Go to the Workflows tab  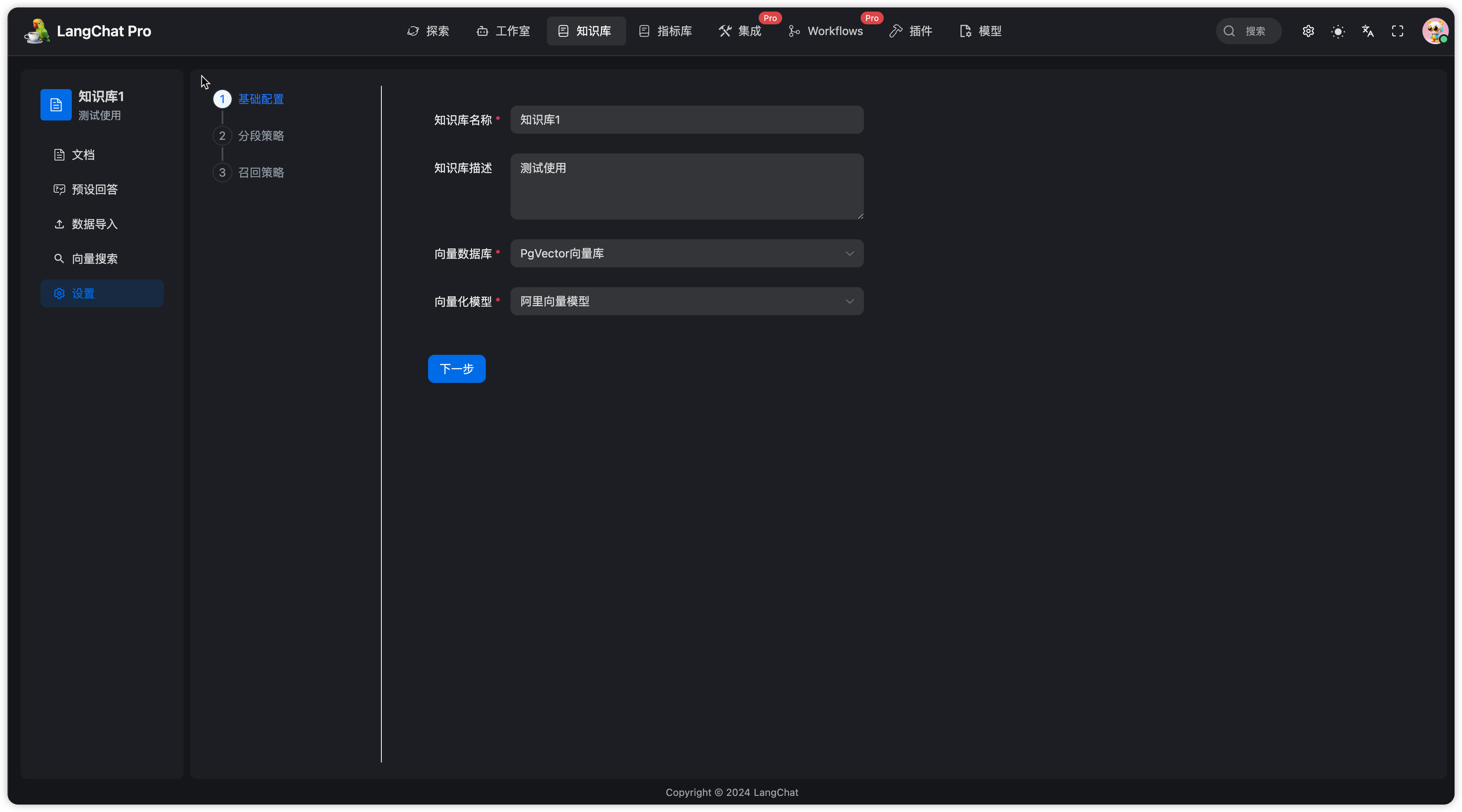click(x=825, y=31)
